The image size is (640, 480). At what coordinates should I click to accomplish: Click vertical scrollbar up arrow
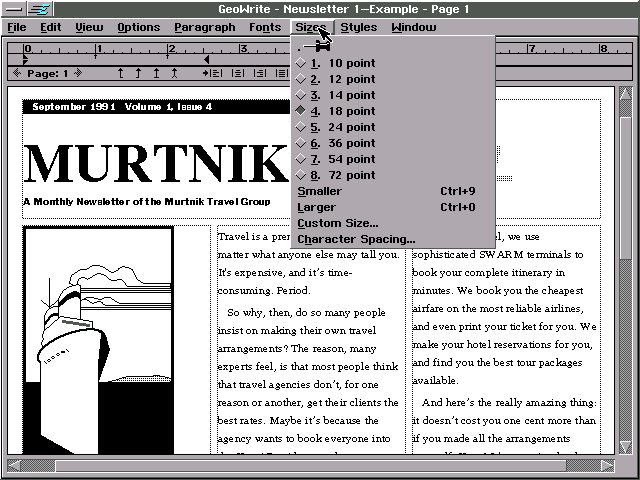pos(626,94)
